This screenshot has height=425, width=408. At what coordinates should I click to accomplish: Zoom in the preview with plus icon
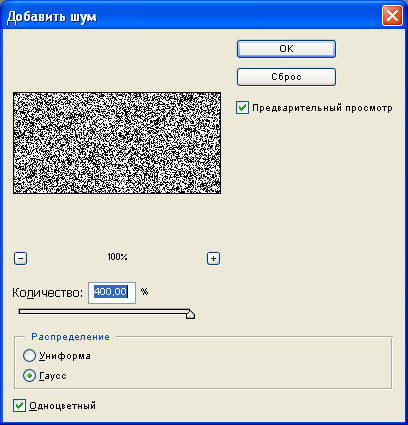(213, 258)
